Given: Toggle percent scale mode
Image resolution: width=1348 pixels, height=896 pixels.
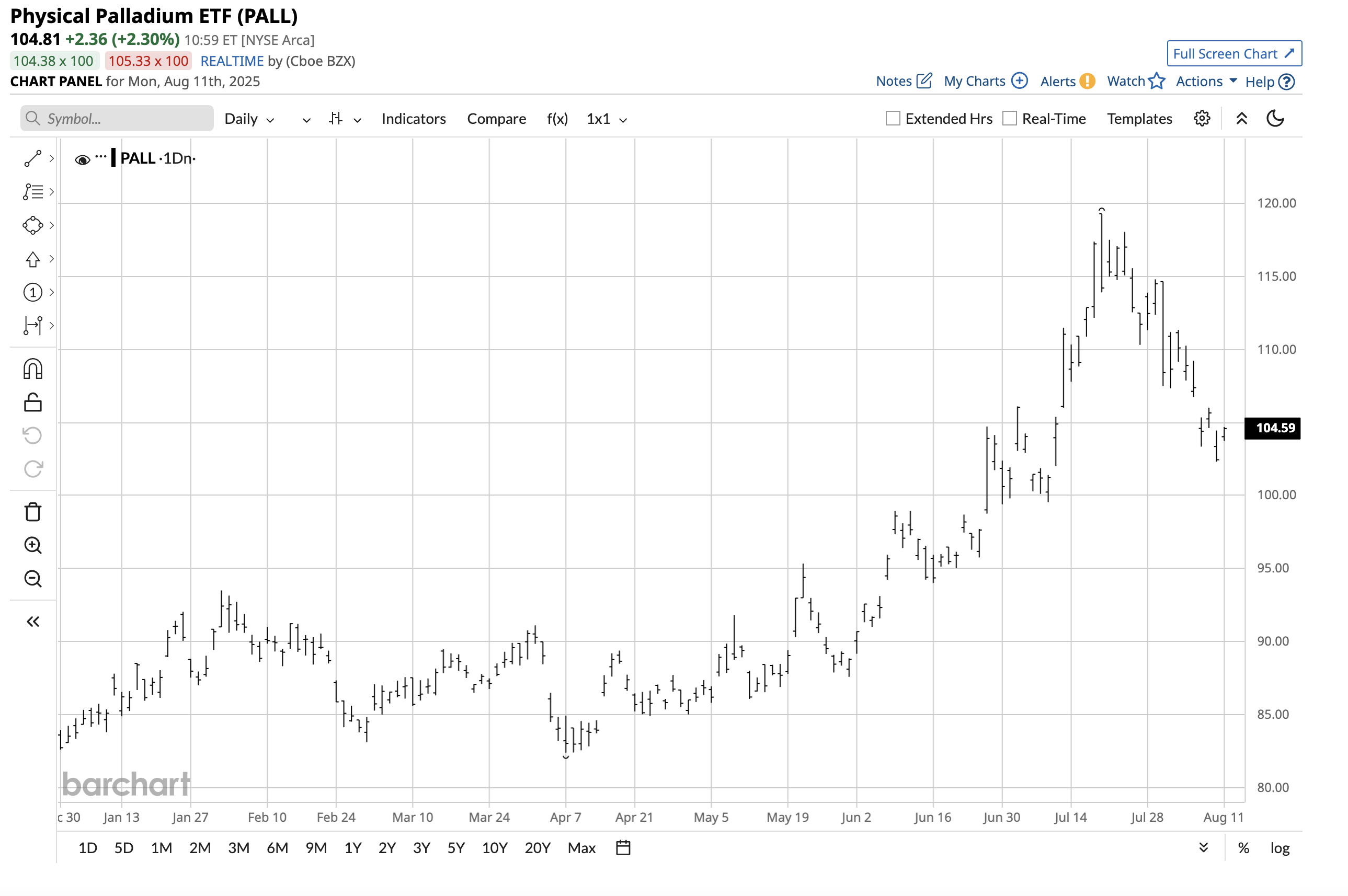Looking at the screenshot, I should coord(1243,847).
